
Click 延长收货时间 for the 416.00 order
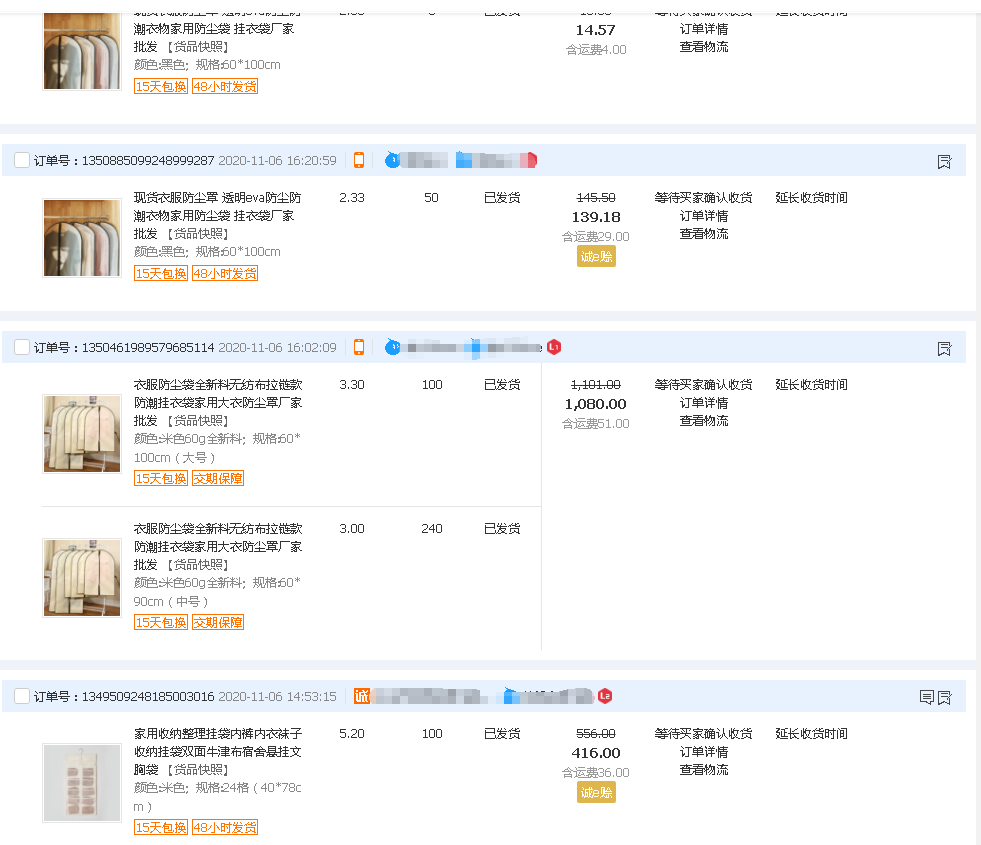811,734
